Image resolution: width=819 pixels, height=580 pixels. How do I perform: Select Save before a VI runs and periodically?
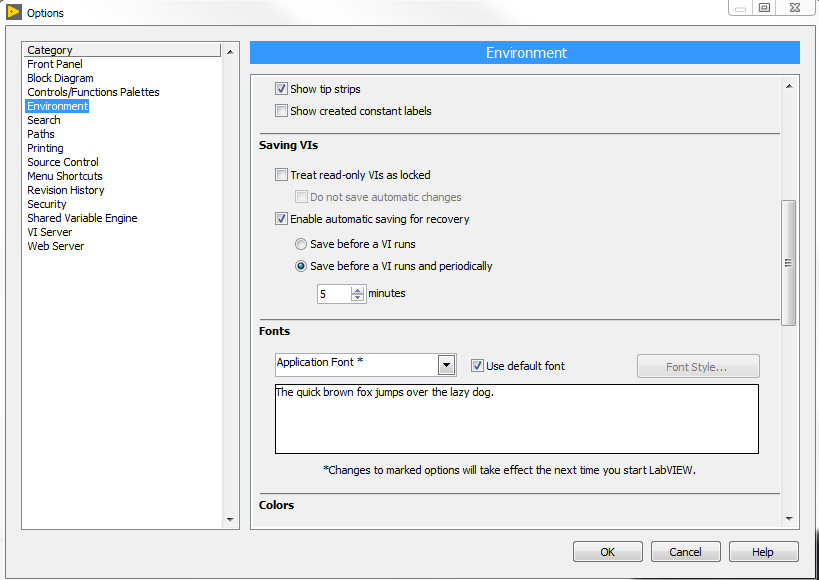(301, 266)
